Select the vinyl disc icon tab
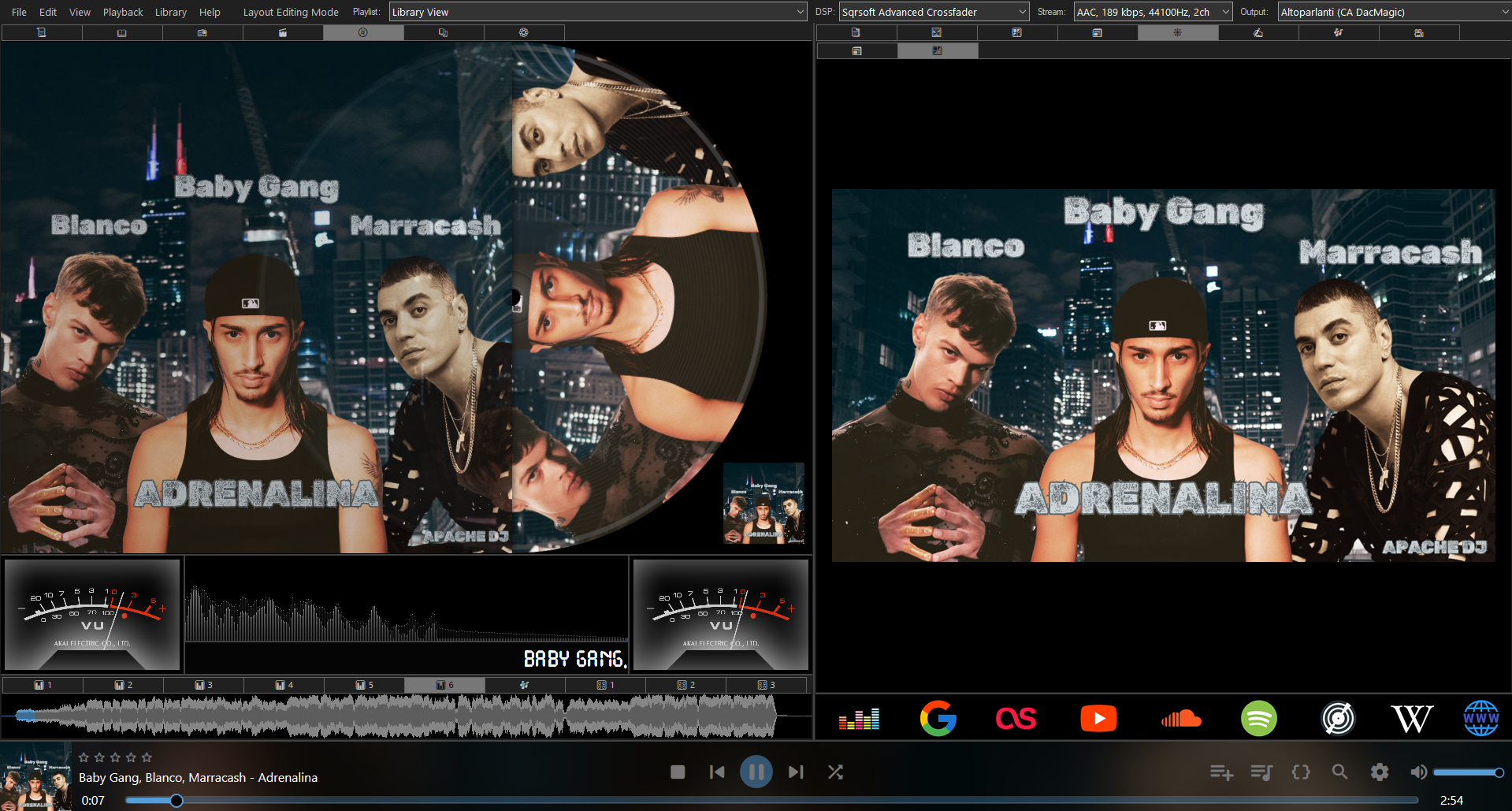1512x811 pixels. [363, 32]
